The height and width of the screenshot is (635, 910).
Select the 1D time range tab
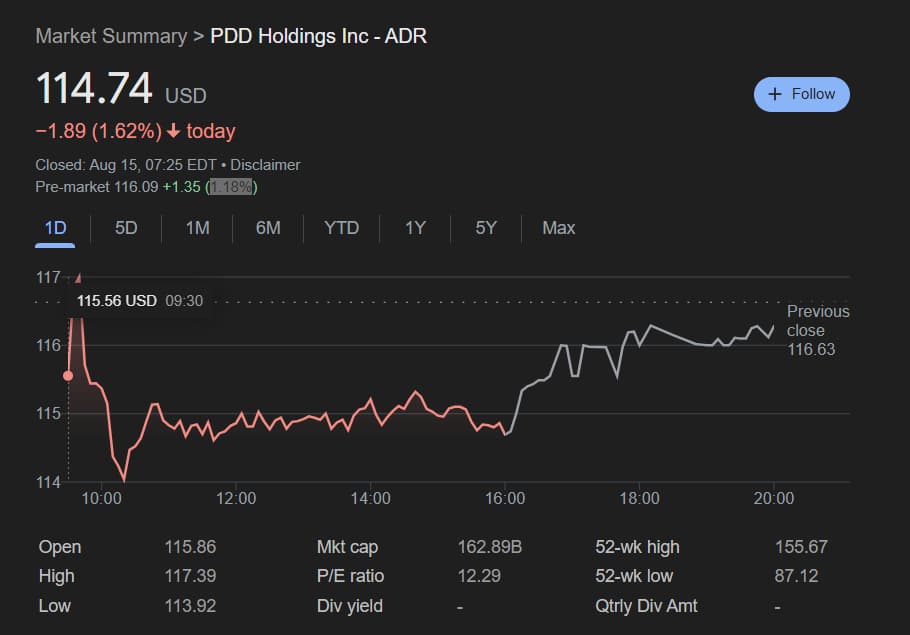[55, 228]
